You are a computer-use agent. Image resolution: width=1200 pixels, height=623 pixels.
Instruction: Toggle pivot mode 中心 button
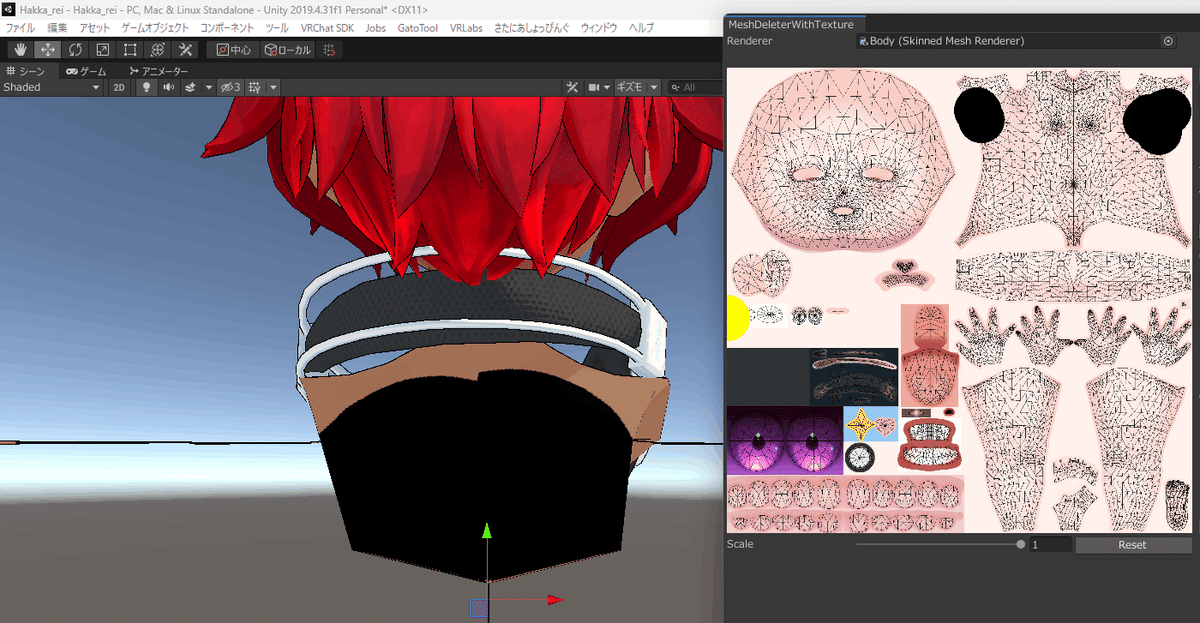coord(234,49)
